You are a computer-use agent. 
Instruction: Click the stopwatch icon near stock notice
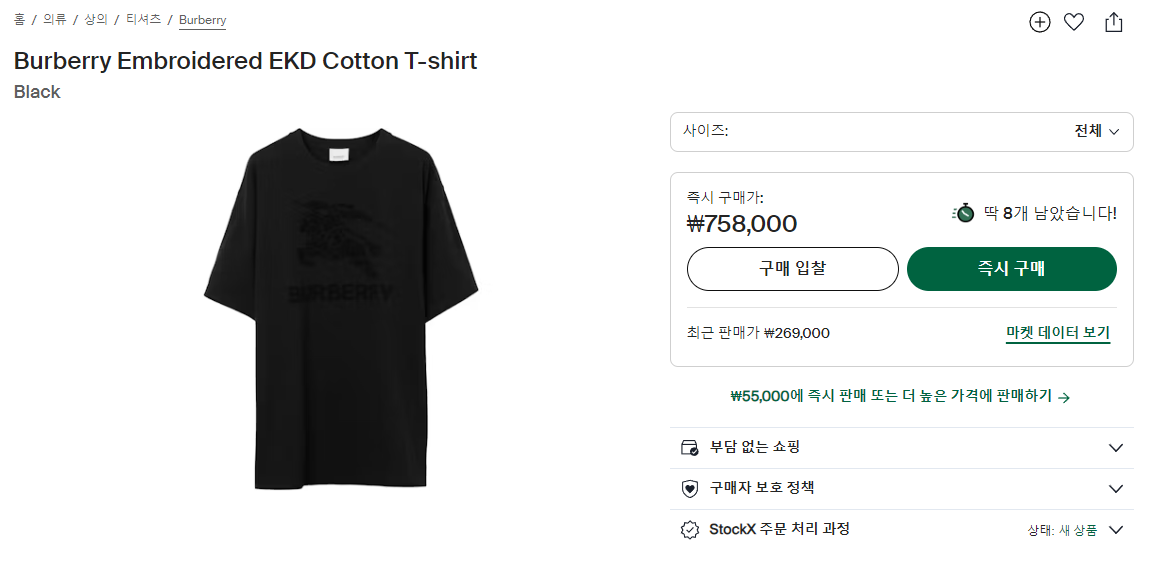pos(965,213)
